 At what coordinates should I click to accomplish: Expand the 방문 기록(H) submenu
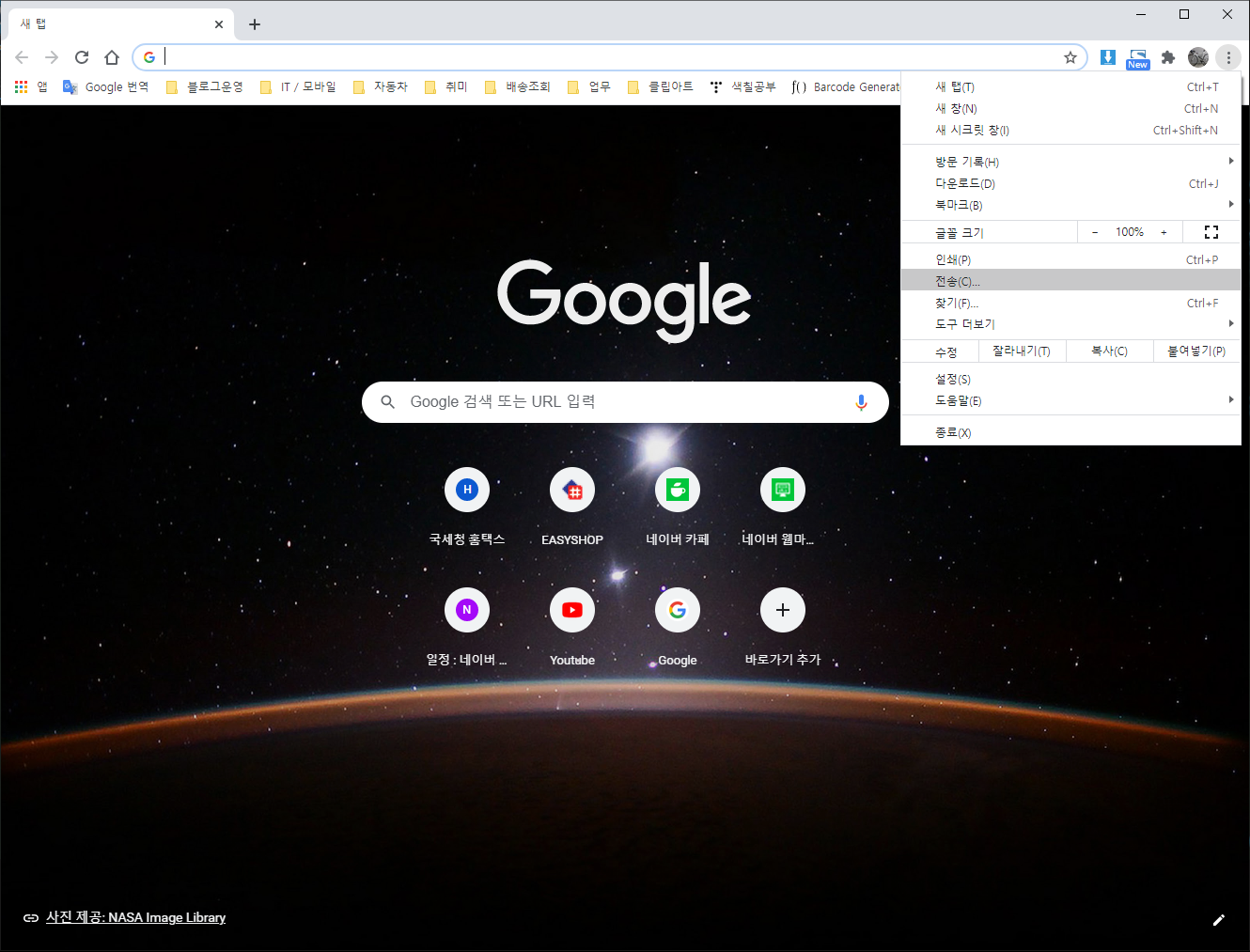1070,162
